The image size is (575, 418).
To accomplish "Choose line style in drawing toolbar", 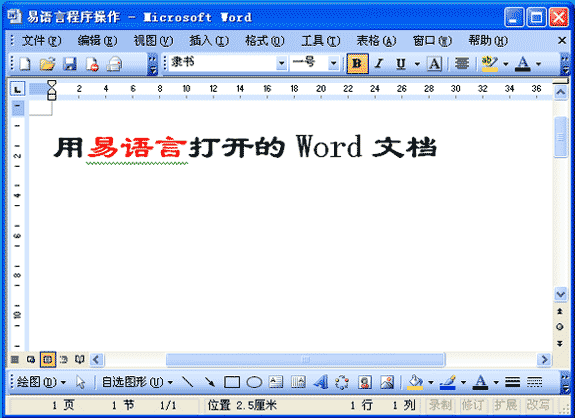I will [512, 382].
